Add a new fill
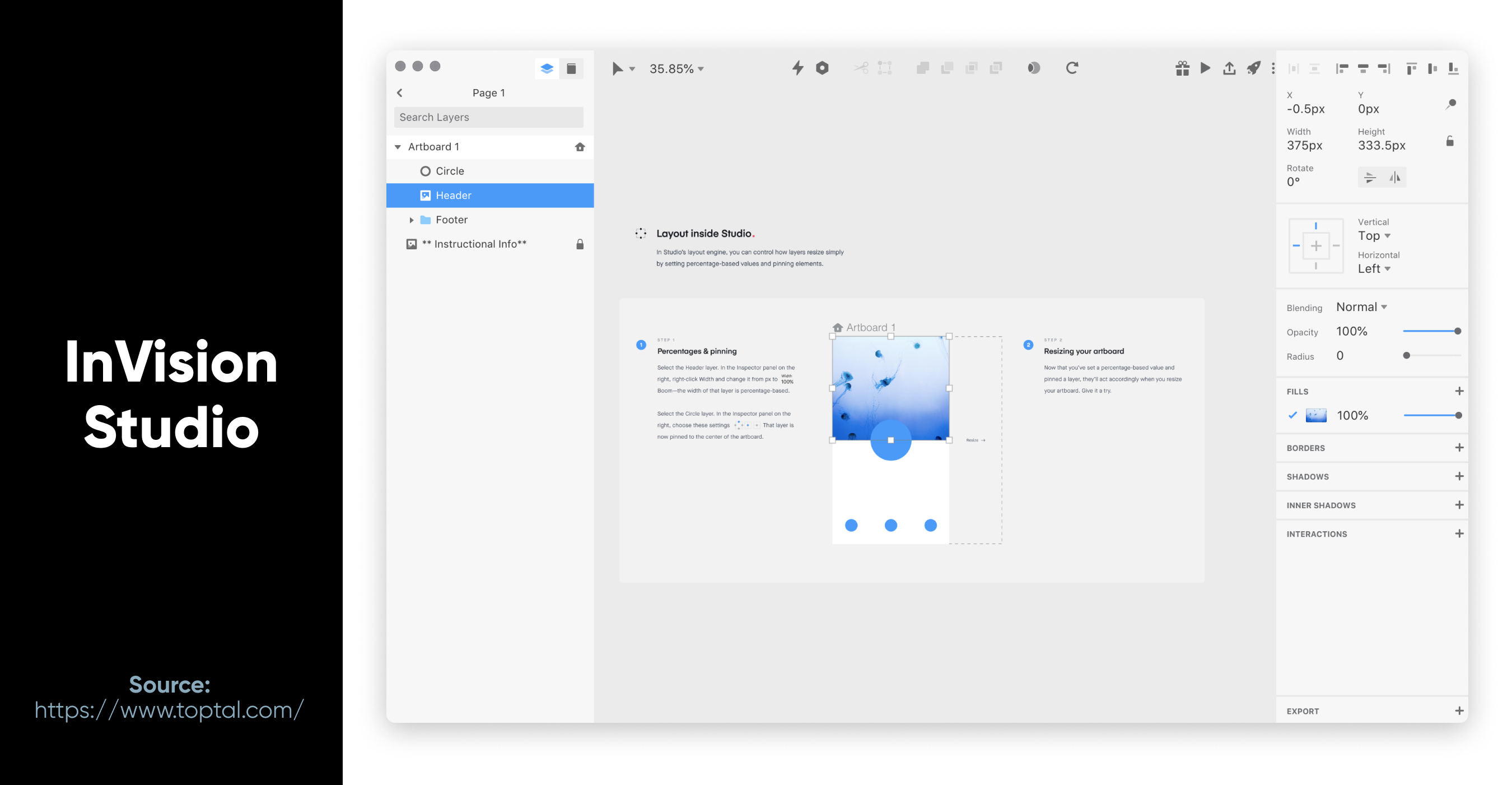 point(1459,391)
